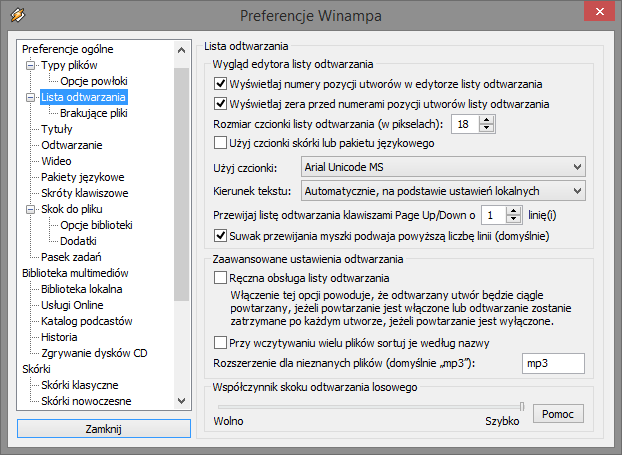Image resolution: width=622 pixels, height=455 pixels.
Task: Open 'Wideo' preferences page
Action: [x=56, y=161]
